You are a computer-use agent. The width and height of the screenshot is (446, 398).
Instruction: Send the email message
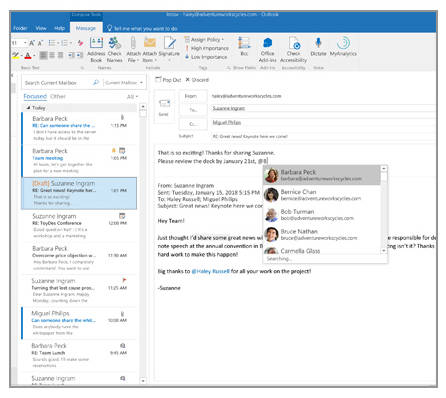click(164, 107)
